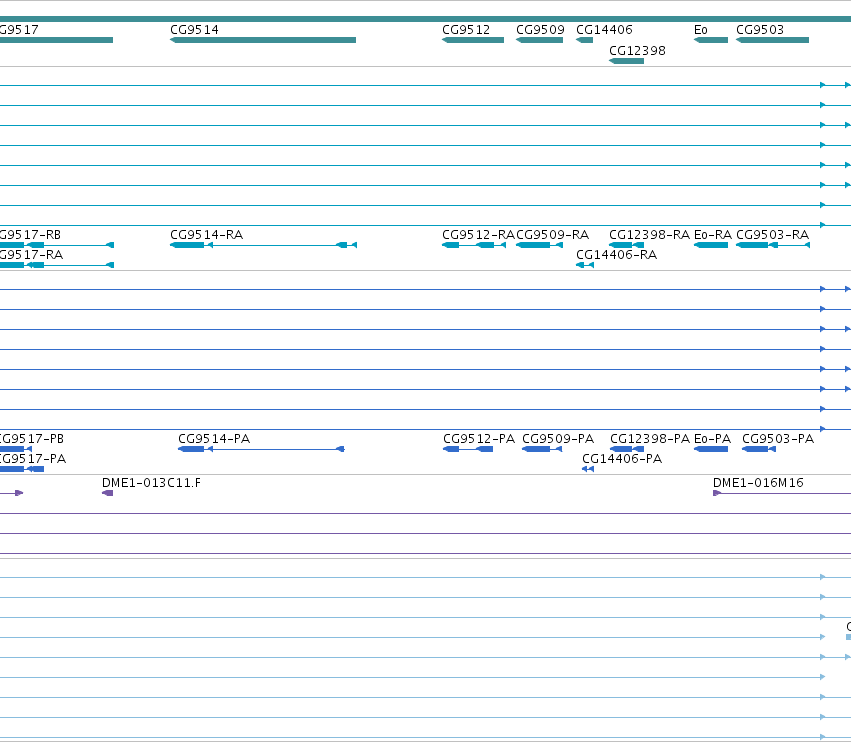Image resolution: width=851 pixels, height=742 pixels.
Task: Click the Eo-PA CDS label
Action: pyautogui.click(x=712, y=439)
